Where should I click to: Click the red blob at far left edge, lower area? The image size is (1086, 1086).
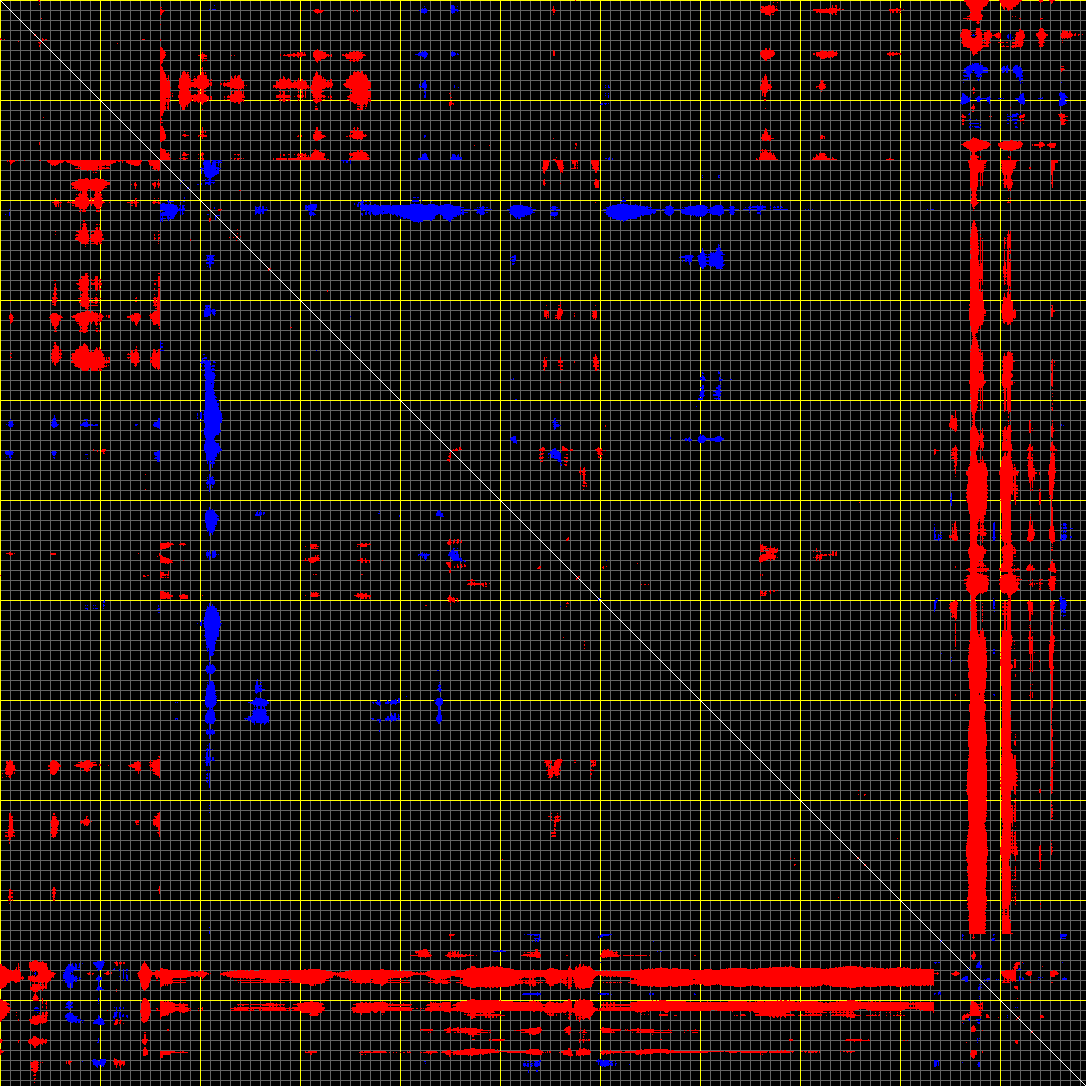point(10,768)
